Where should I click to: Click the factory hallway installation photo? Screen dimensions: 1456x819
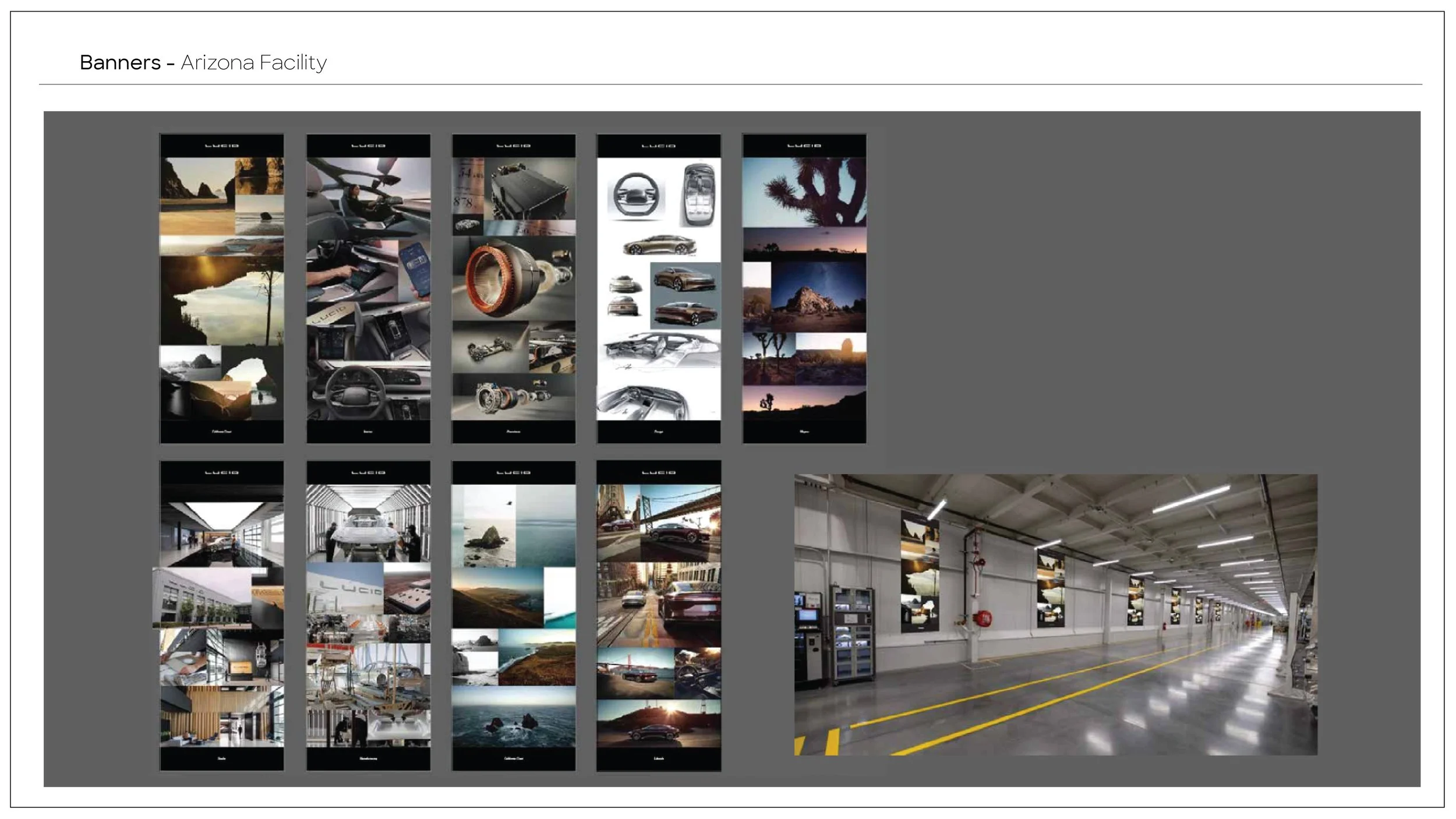1056,615
